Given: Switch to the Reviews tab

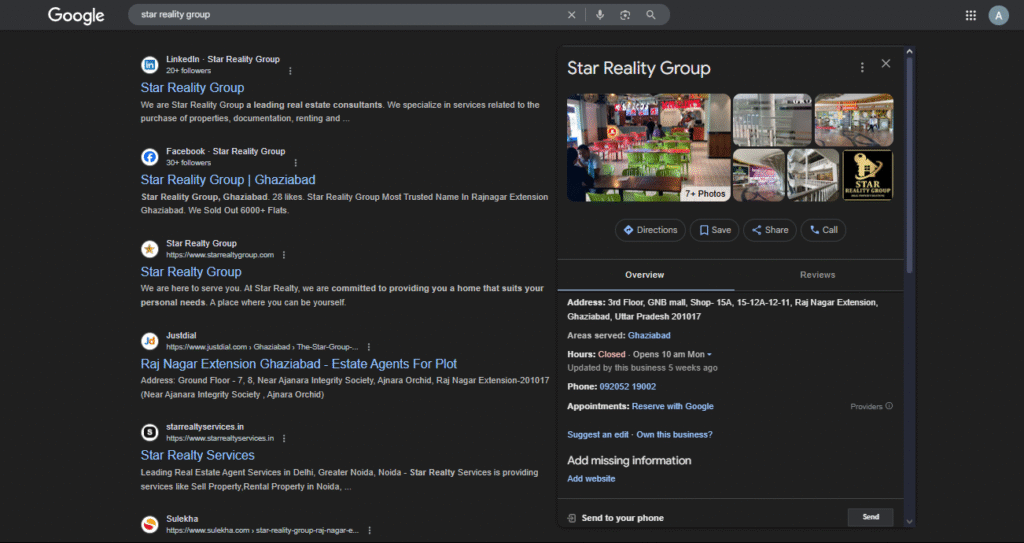Looking at the screenshot, I should [x=817, y=275].
